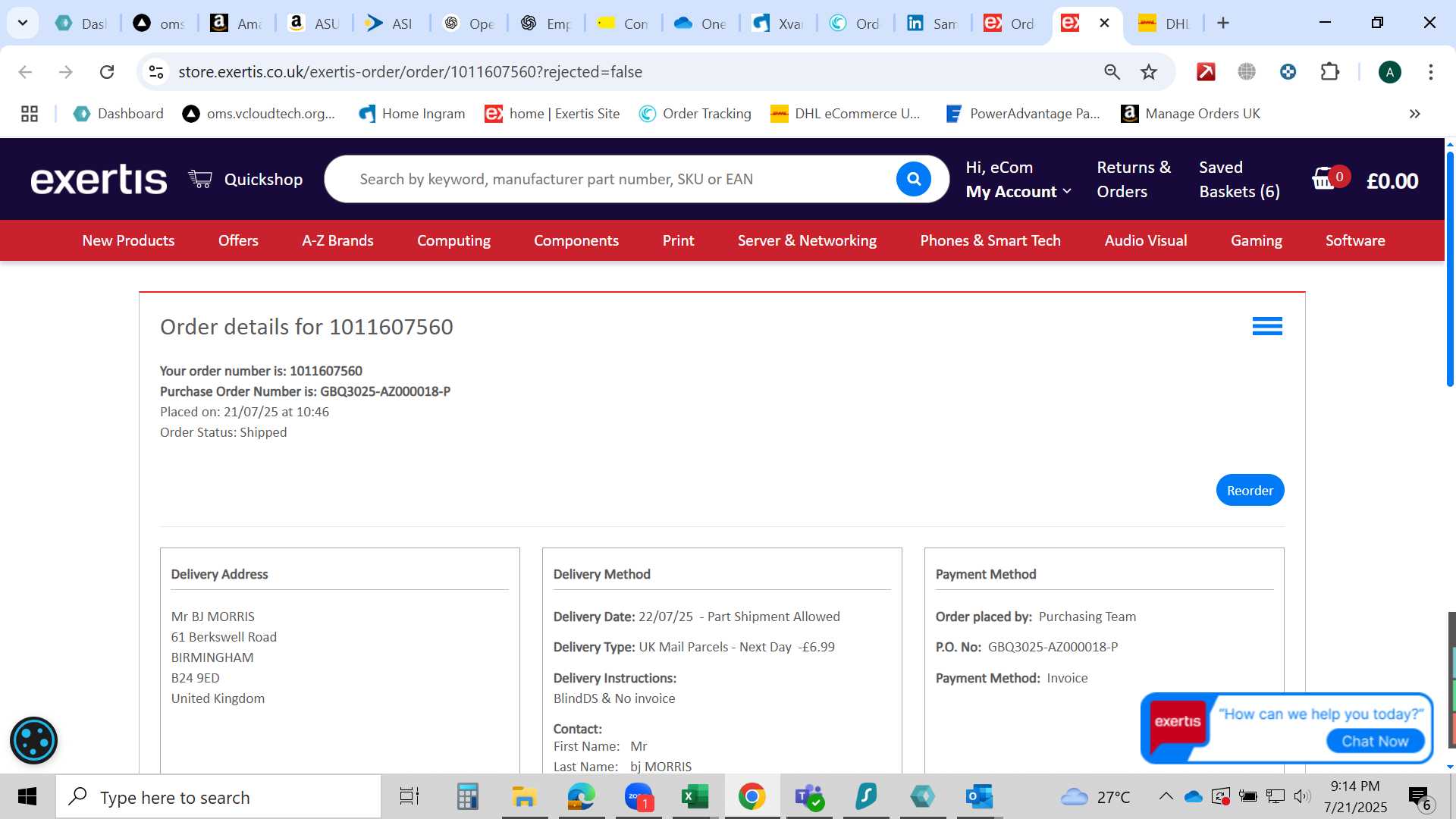Expand the My Account dropdown
1456x819 pixels.
click(x=1018, y=192)
